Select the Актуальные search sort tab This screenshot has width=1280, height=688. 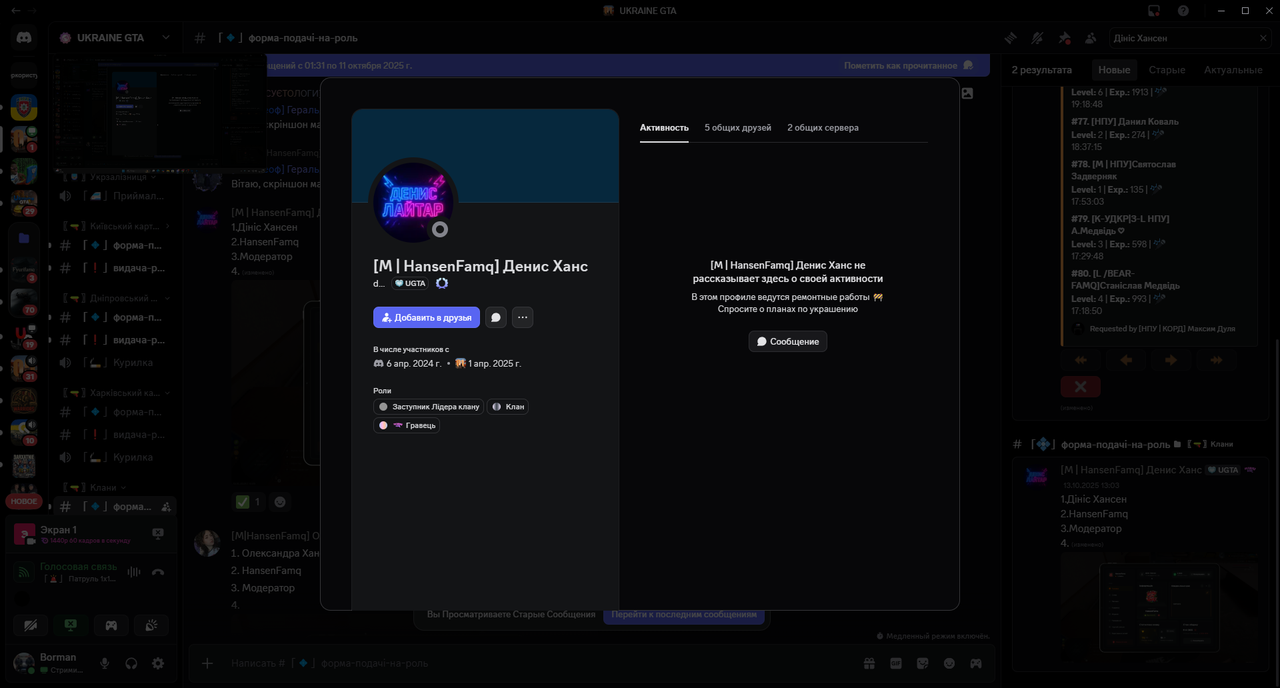pos(1233,70)
